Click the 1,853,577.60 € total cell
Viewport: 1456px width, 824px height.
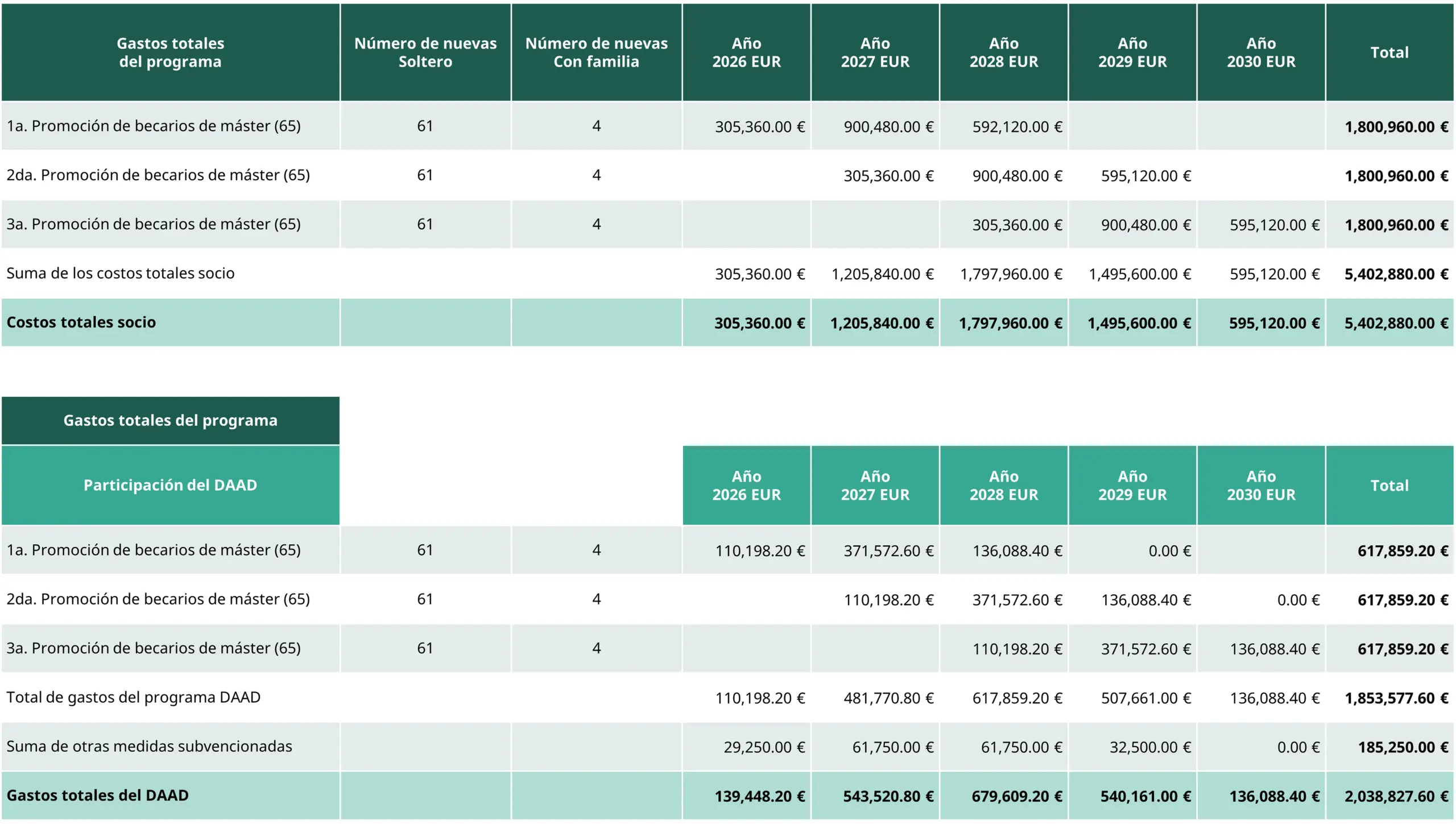(1396, 698)
